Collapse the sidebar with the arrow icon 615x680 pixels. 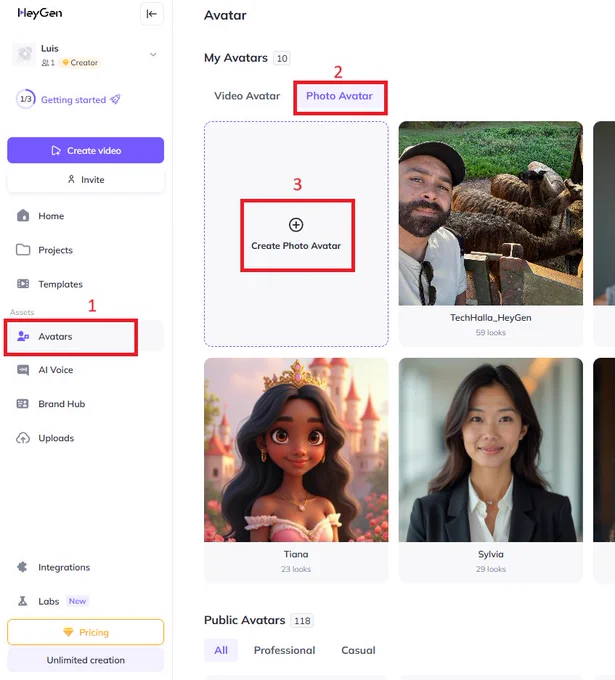[152, 14]
